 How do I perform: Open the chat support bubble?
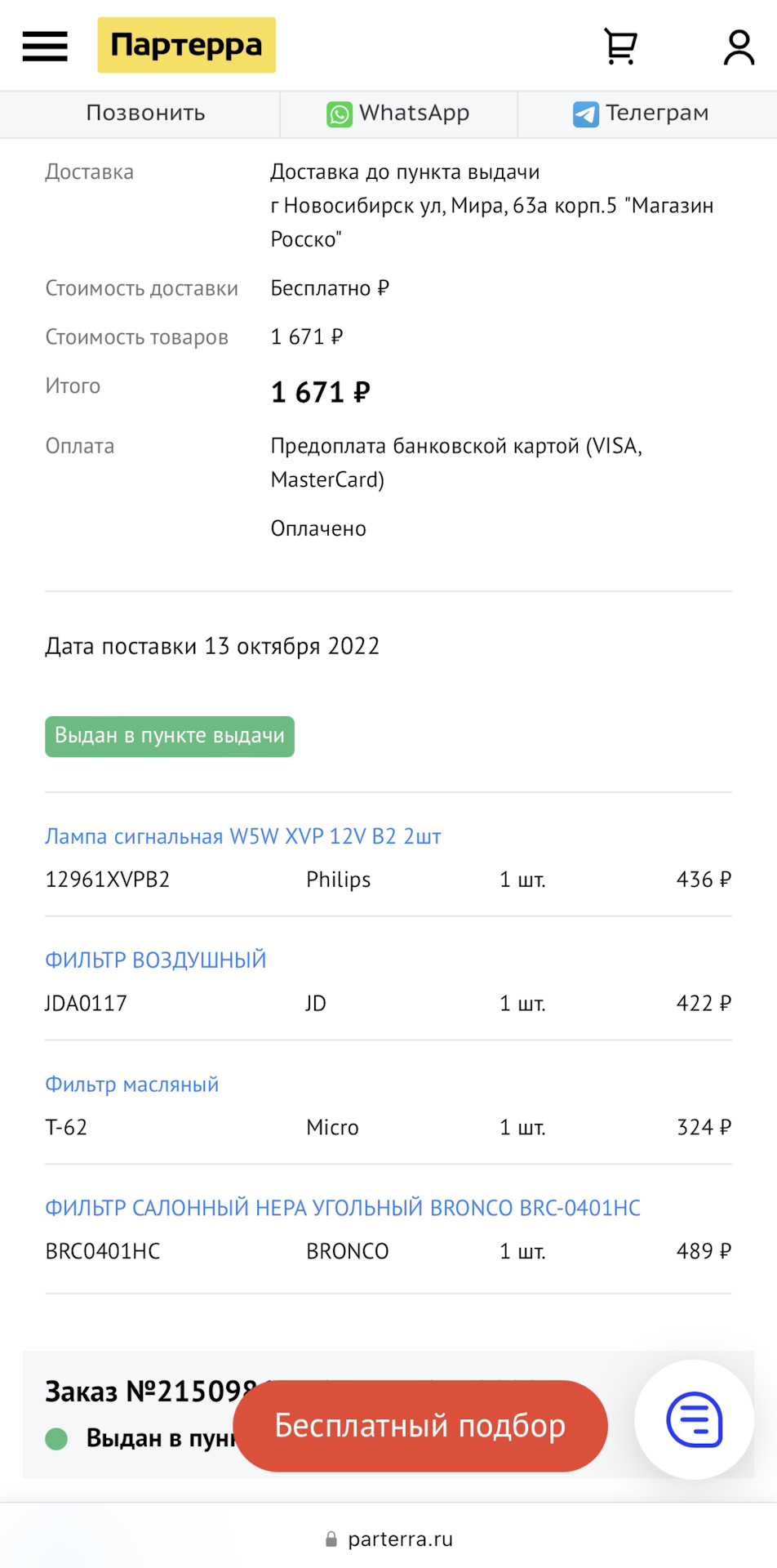[x=694, y=1419]
